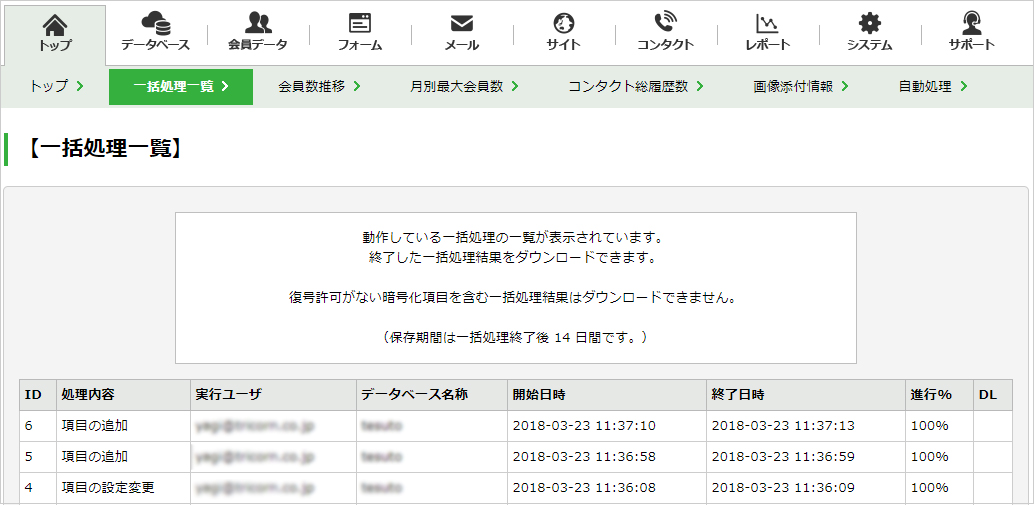
Task: Open the システム gear icon
Action: pos(870,24)
